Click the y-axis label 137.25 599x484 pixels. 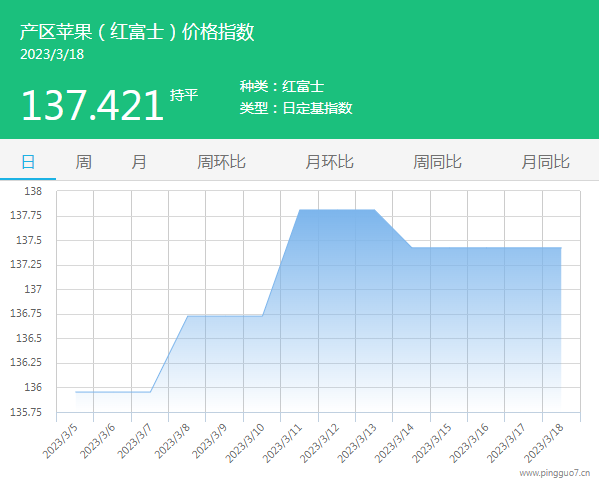pos(26,264)
